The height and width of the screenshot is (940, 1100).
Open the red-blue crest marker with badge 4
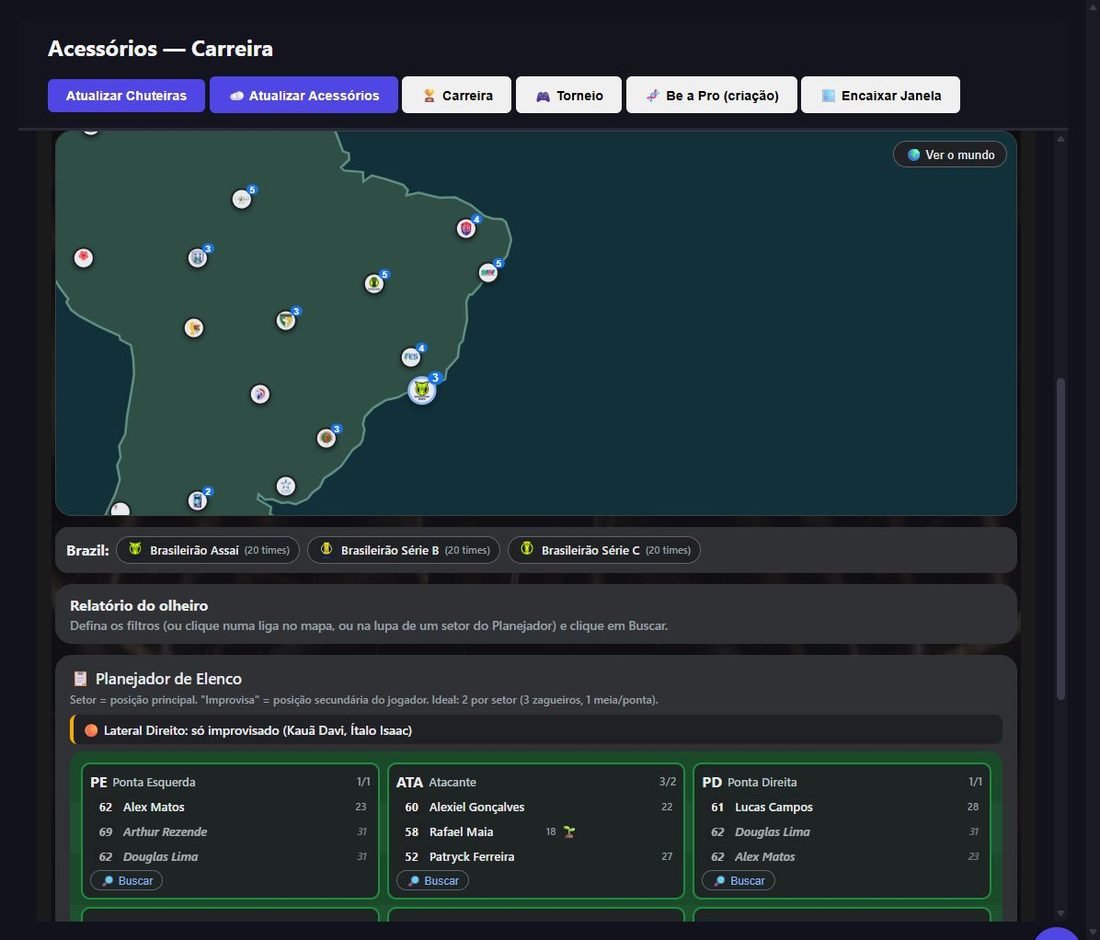tap(466, 228)
